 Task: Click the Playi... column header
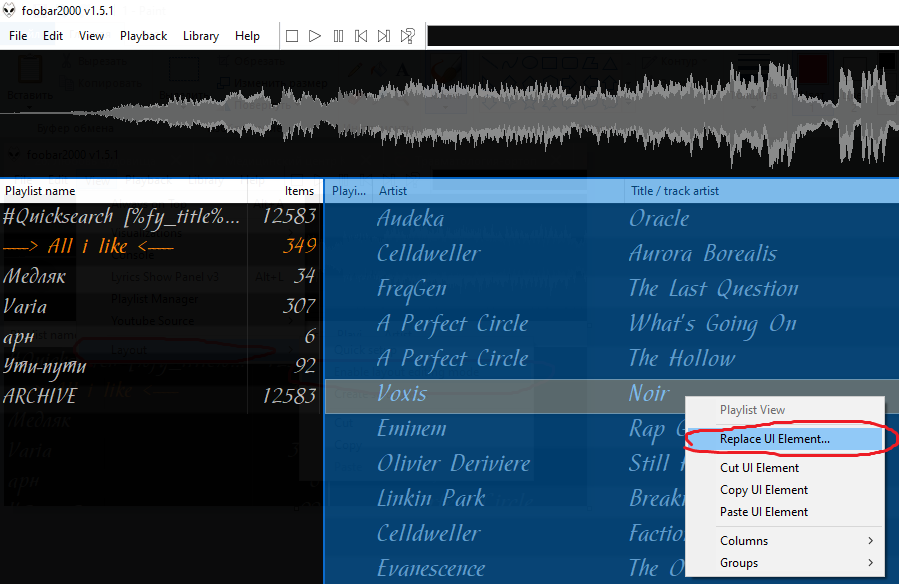tap(349, 191)
